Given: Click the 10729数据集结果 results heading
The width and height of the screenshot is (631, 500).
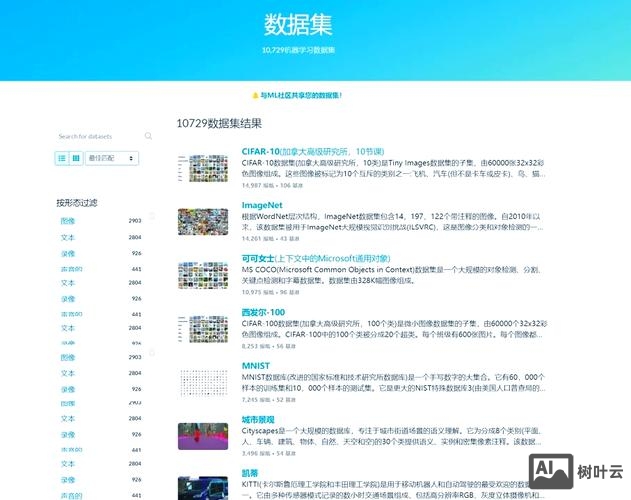Looking at the screenshot, I should pyautogui.click(x=219, y=123).
